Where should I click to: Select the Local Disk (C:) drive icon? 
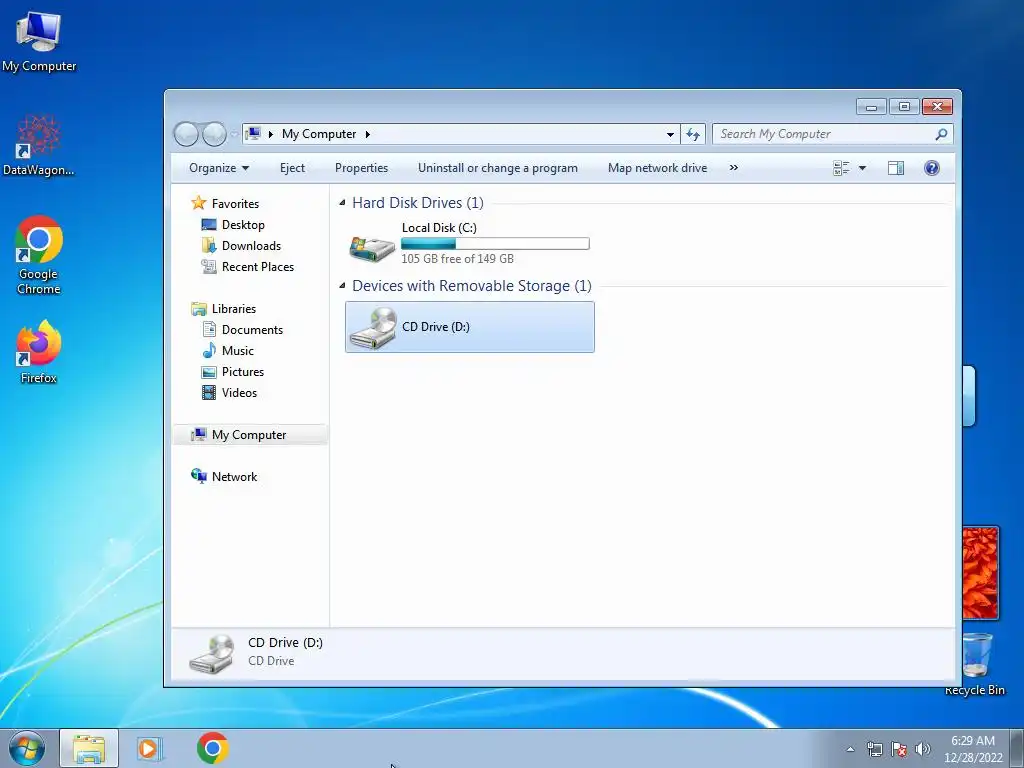click(x=372, y=248)
